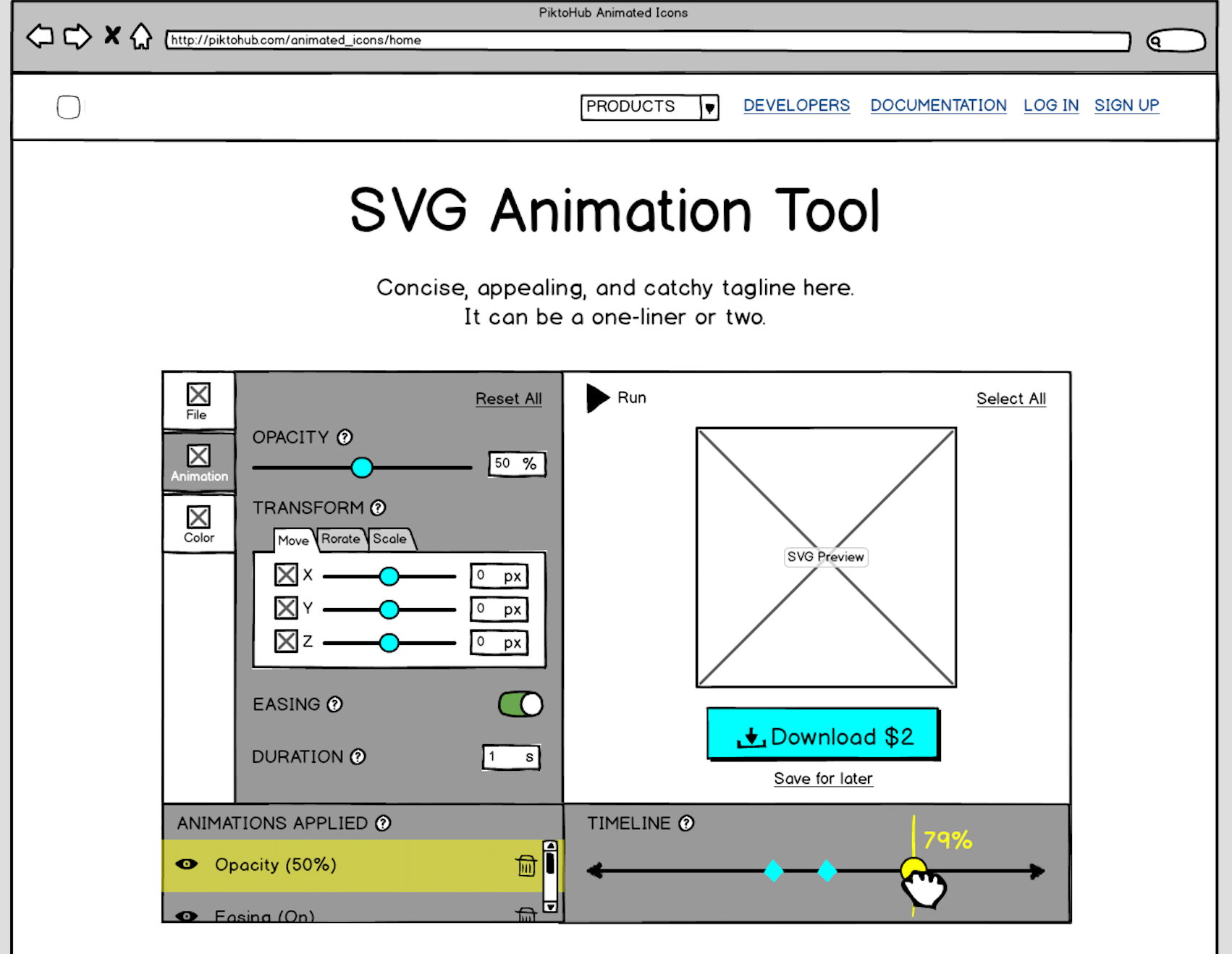
Task: Open the DOCUMENTATION link
Action: (x=938, y=106)
